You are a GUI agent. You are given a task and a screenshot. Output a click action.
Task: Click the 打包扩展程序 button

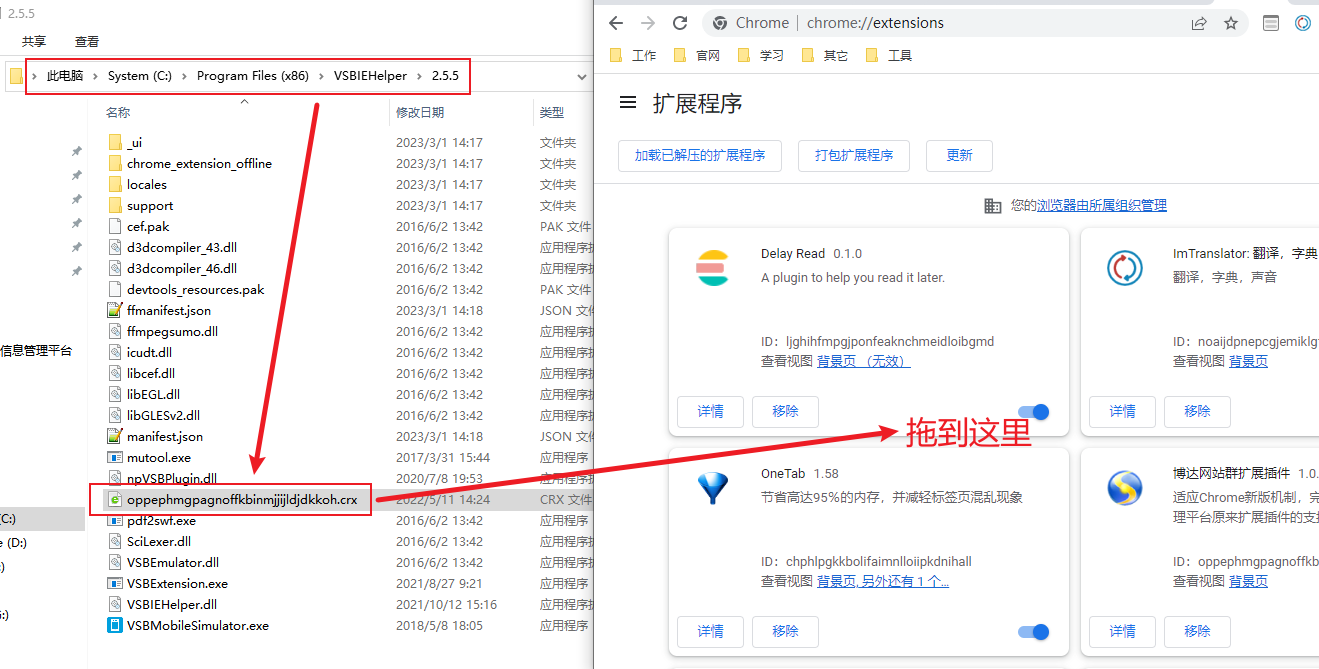pyautogui.click(x=854, y=156)
